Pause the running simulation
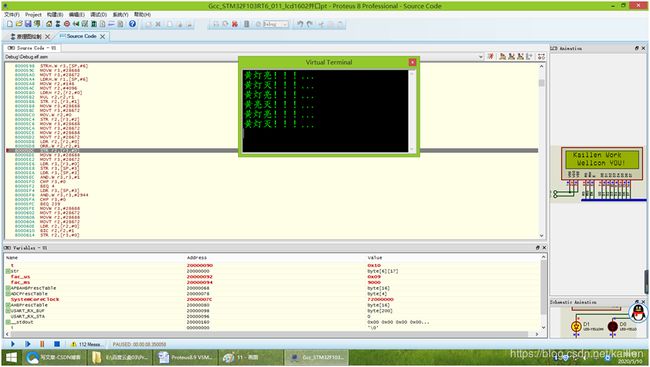 point(42,344)
